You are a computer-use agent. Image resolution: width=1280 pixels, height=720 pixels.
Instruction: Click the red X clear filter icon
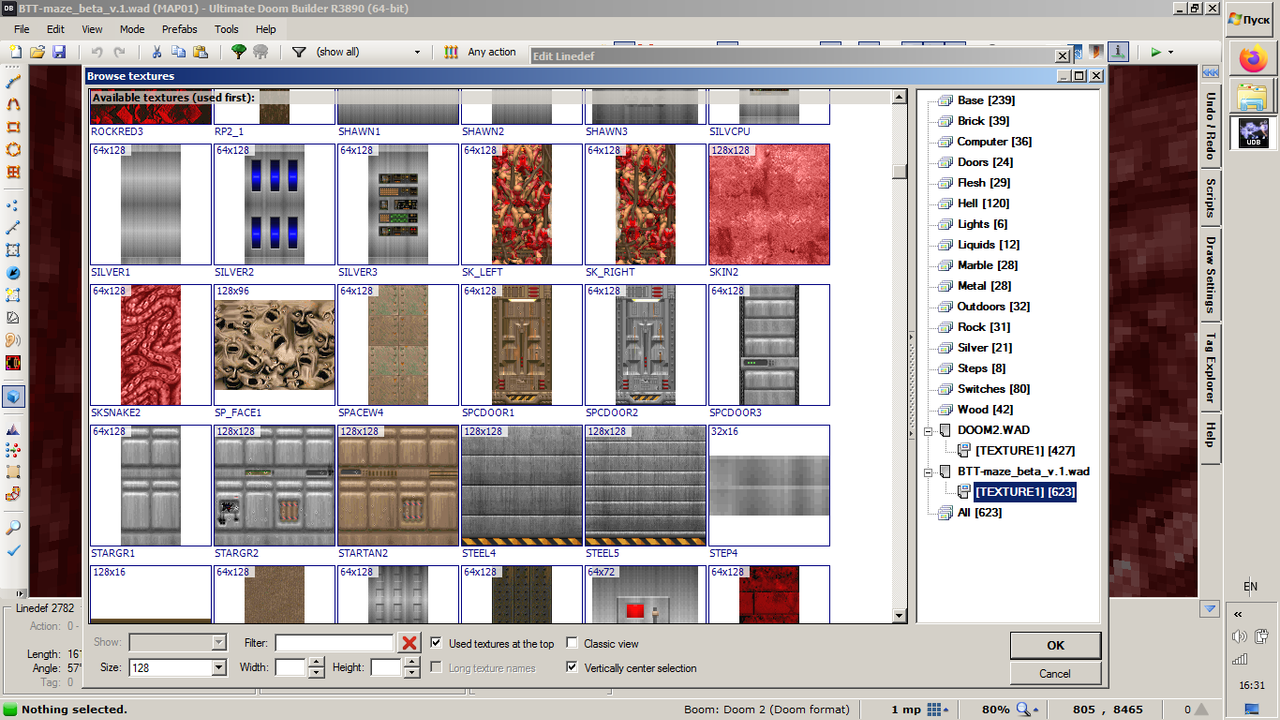click(409, 643)
